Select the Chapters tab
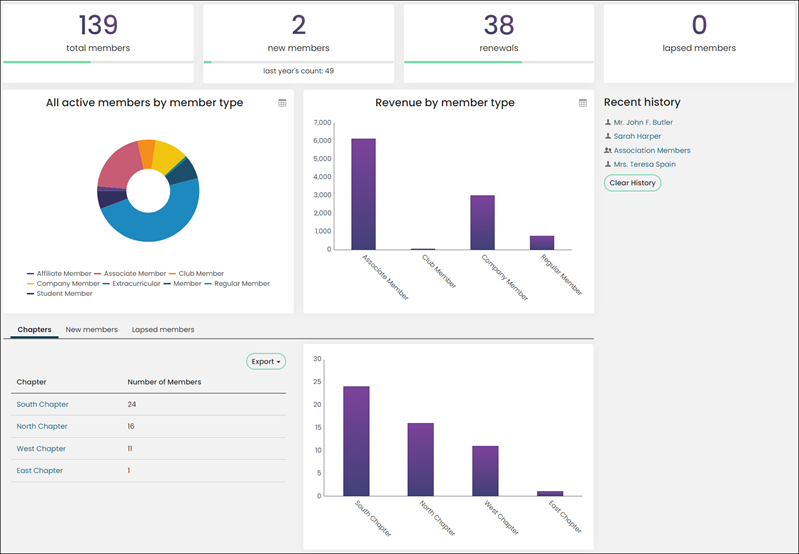799x554 pixels. (x=34, y=330)
